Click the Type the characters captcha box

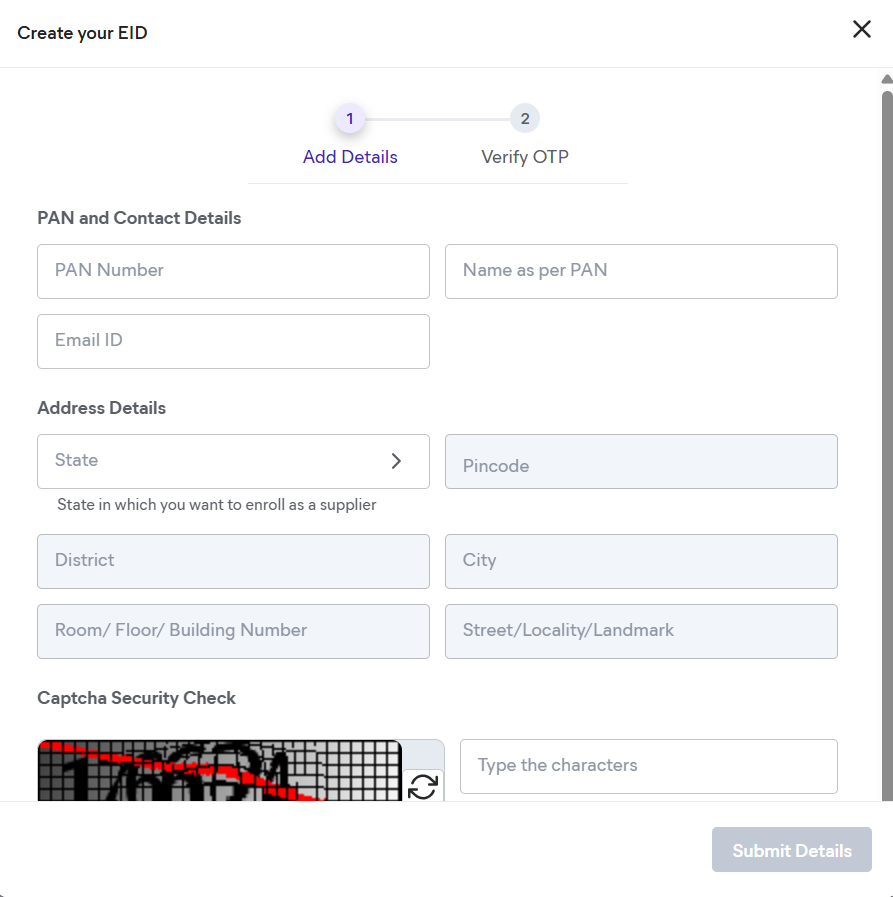pos(648,766)
